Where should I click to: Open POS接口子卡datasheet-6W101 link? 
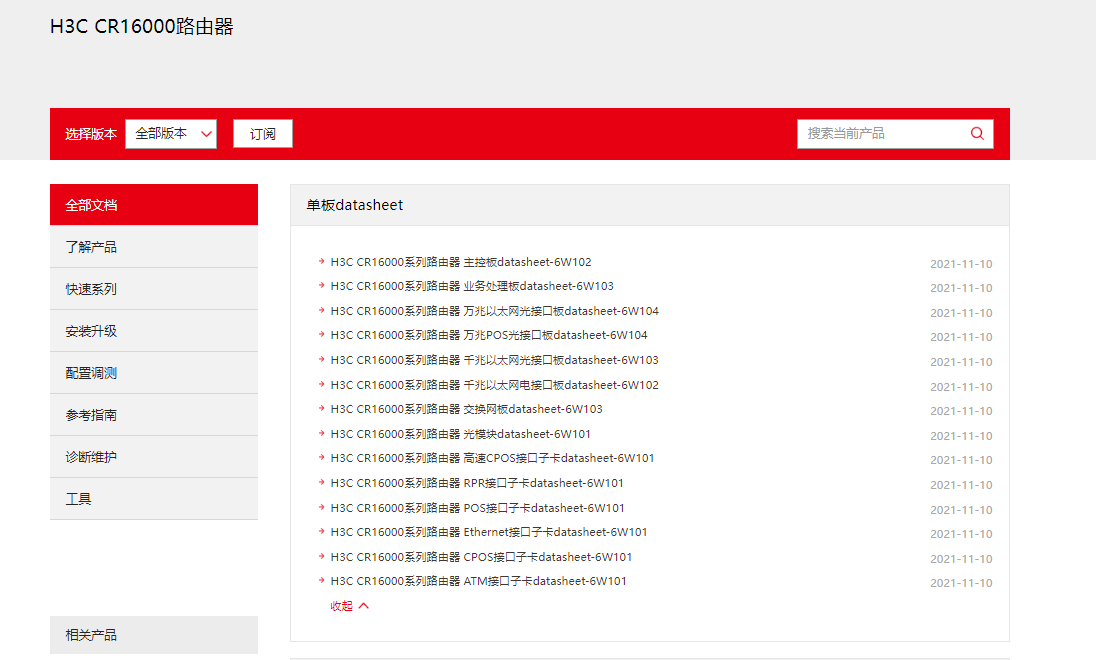coord(477,508)
